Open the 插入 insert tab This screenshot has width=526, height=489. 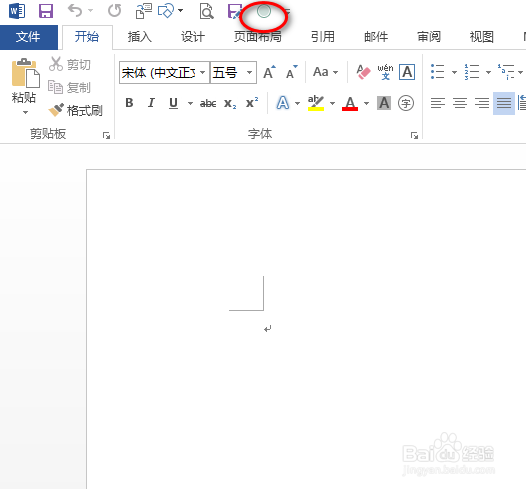tap(140, 37)
